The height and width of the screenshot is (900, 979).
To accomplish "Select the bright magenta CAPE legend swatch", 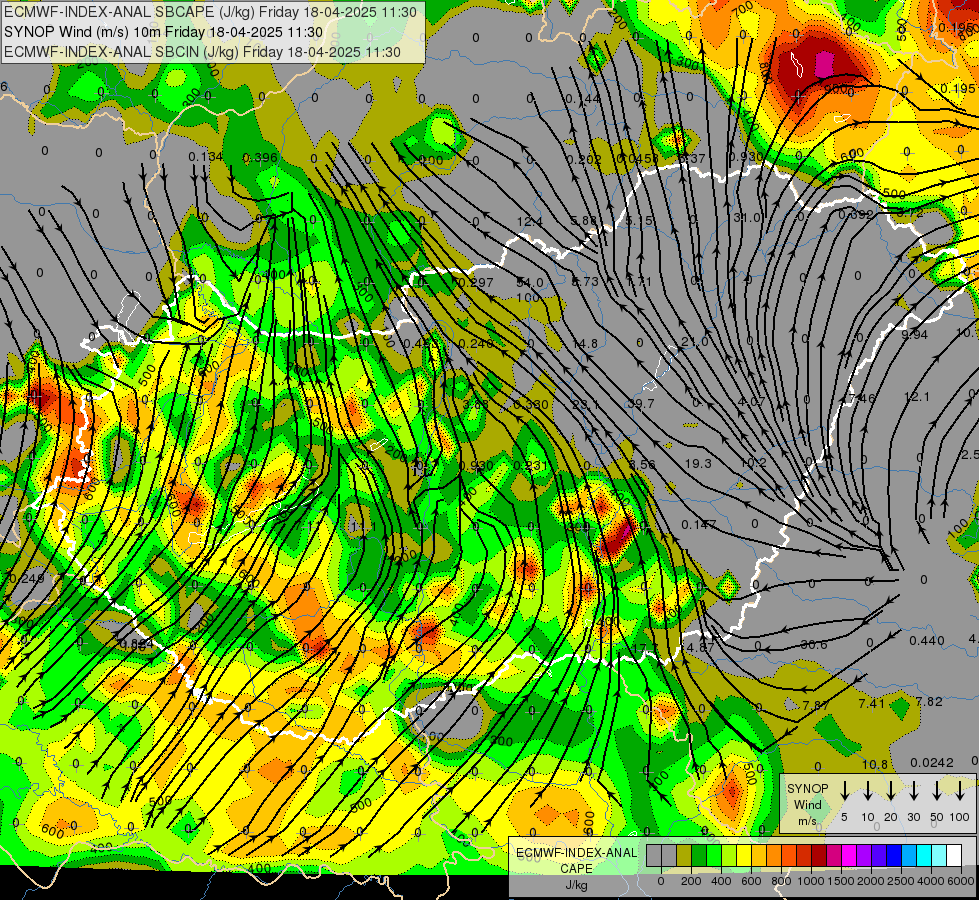I will pyautogui.click(x=850, y=855).
